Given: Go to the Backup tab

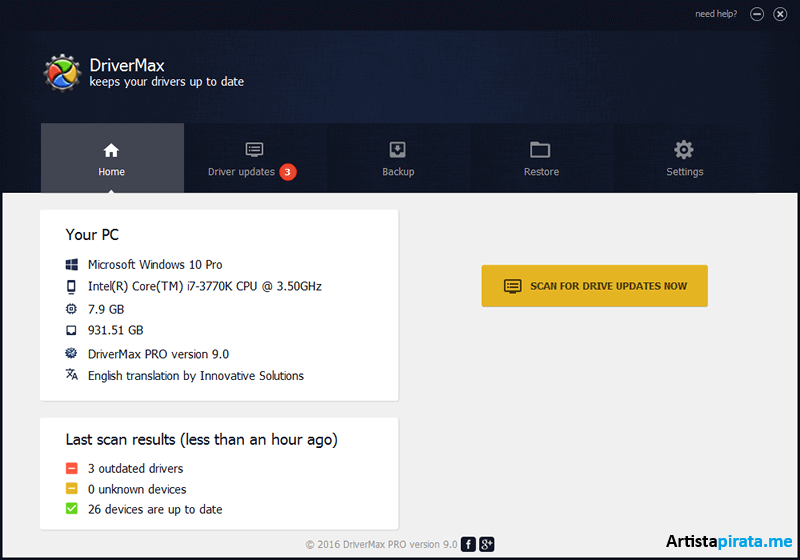Looking at the screenshot, I should pyautogui.click(x=397, y=158).
